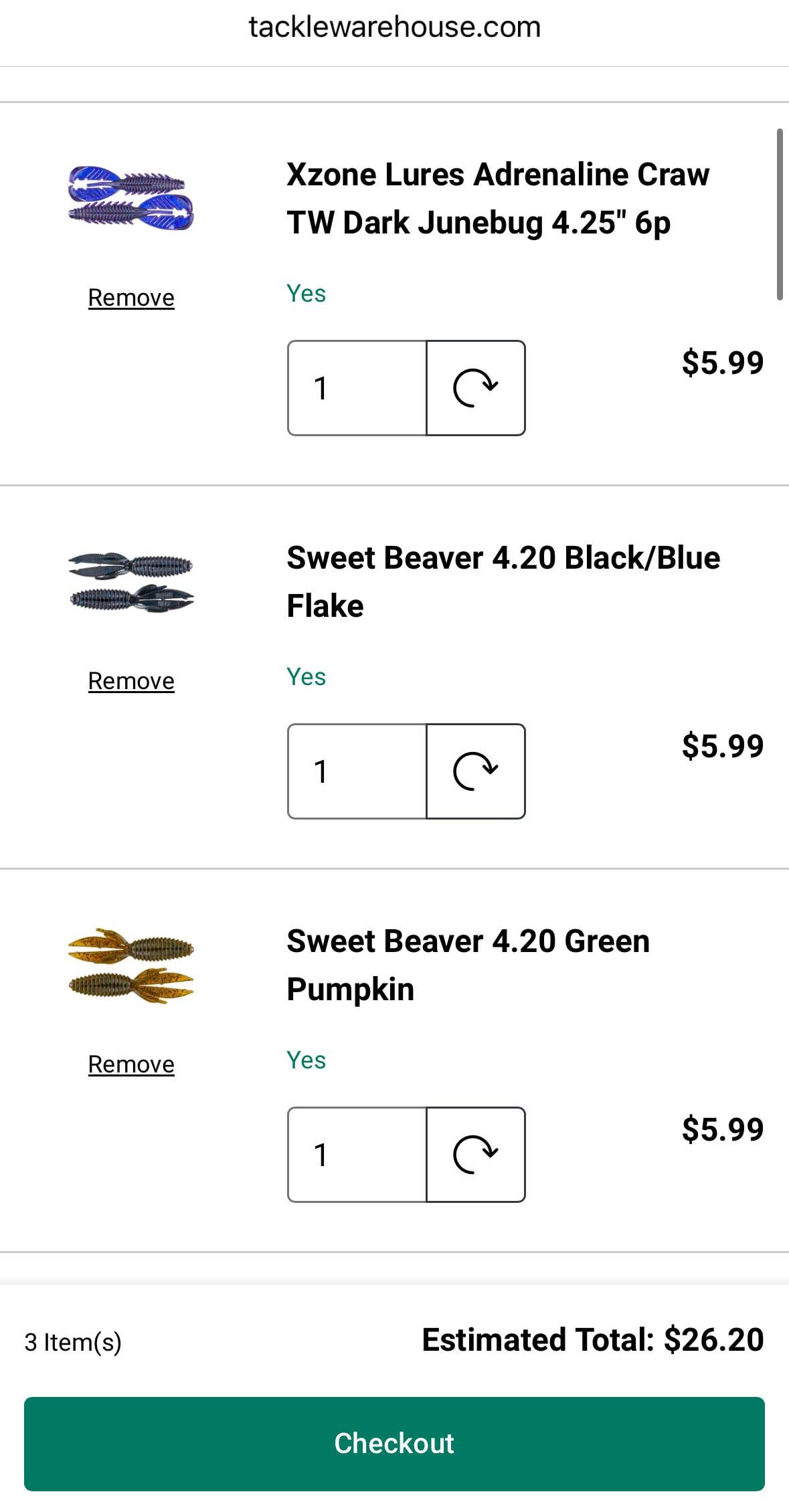Open Sweet Beaver Black/Blue Flake thumbnail
This screenshot has width=789, height=1512.
pos(131,582)
